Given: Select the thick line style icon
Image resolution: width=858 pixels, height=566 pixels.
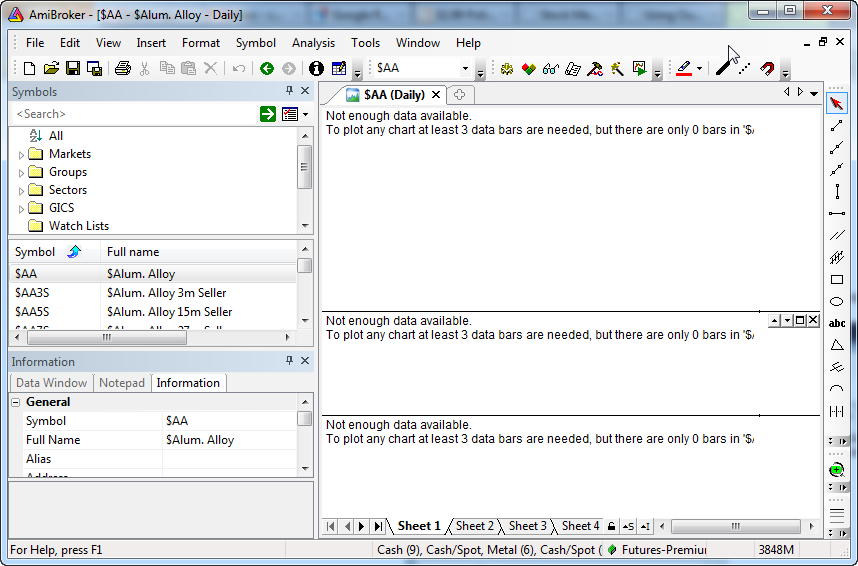Looking at the screenshot, I should click(723, 68).
